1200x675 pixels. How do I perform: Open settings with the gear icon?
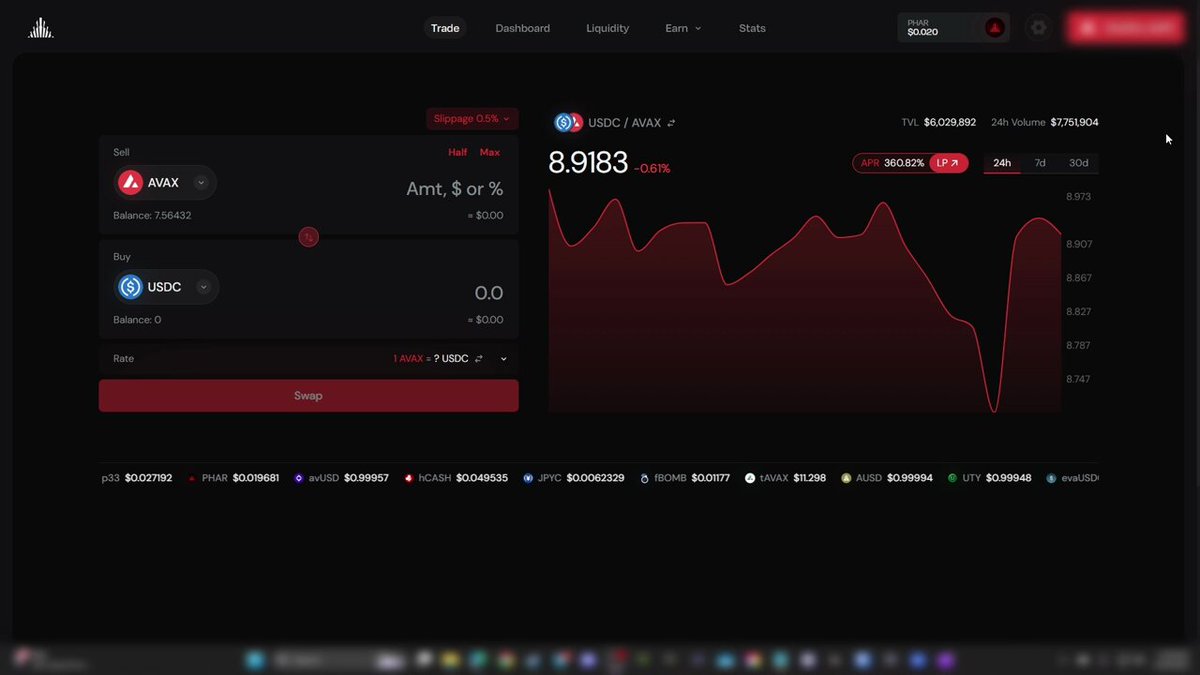pos(1039,28)
